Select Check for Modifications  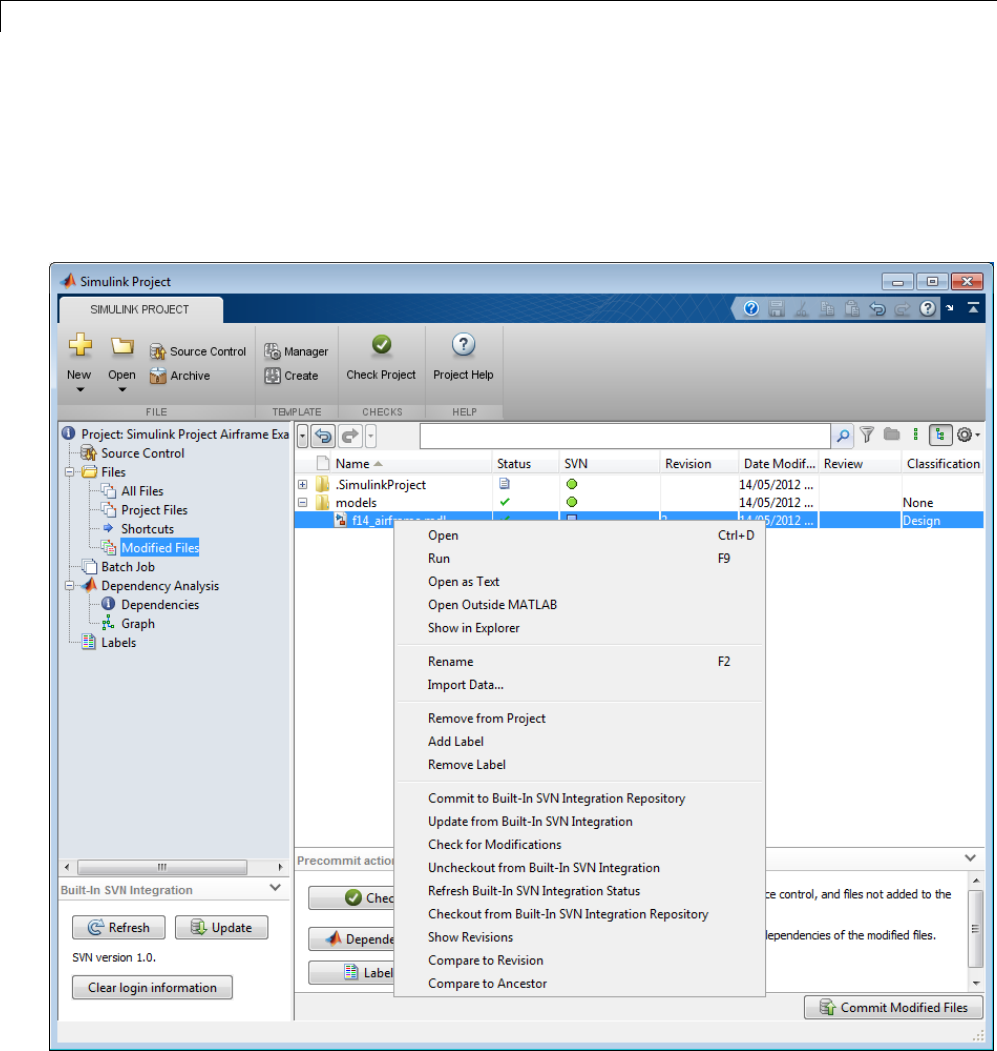pyautogui.click(x=580, y=845)
